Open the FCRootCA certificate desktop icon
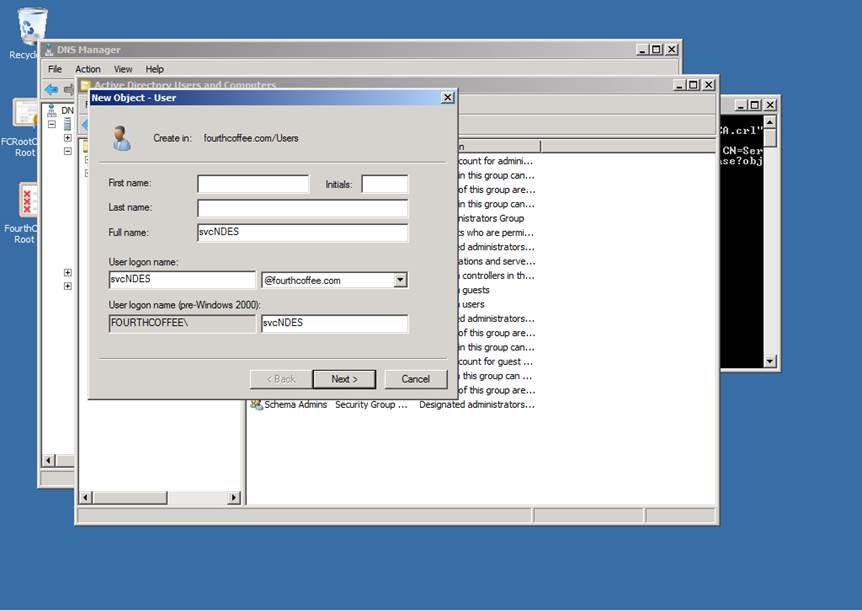This screenshot has height=611, width=862. [x=25, y=113]
